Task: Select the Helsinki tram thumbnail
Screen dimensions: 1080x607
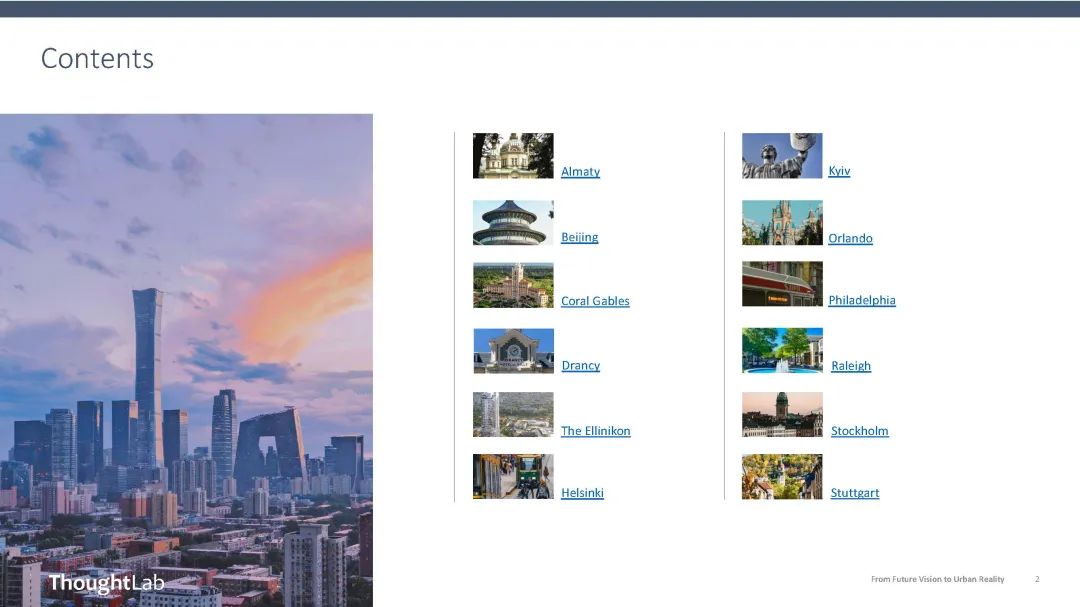Action: pyautogui.click(x=513, y=476)
